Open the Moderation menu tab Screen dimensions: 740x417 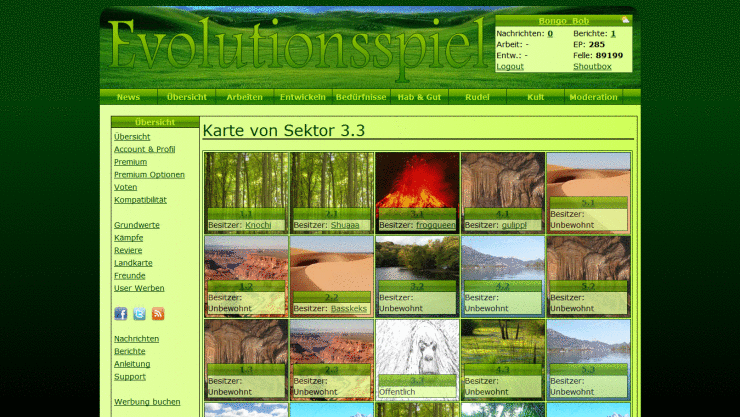pyautogui.click(x=594, y=97)
